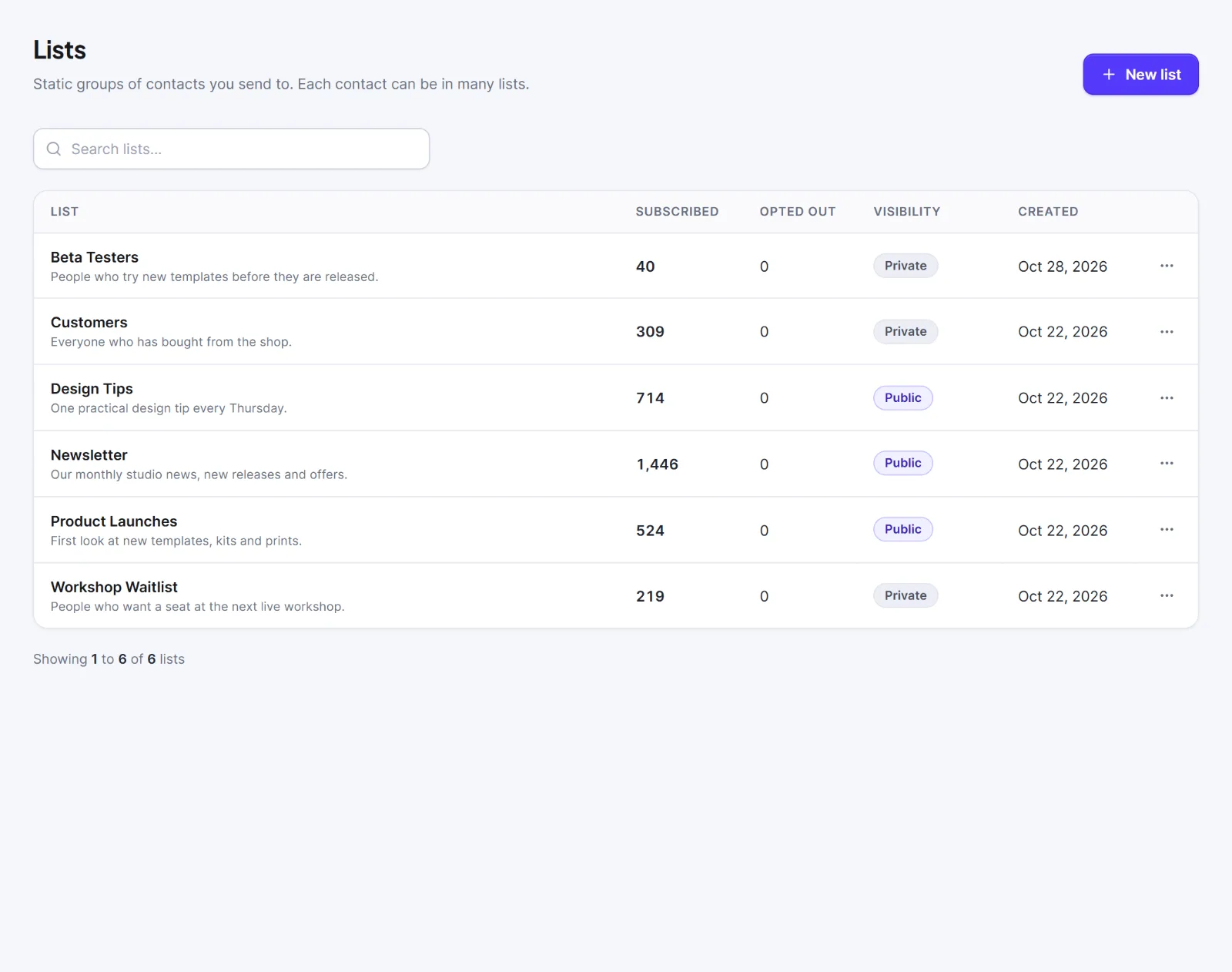Open the Customers list

pyautogui.click(x=89, y=323)
